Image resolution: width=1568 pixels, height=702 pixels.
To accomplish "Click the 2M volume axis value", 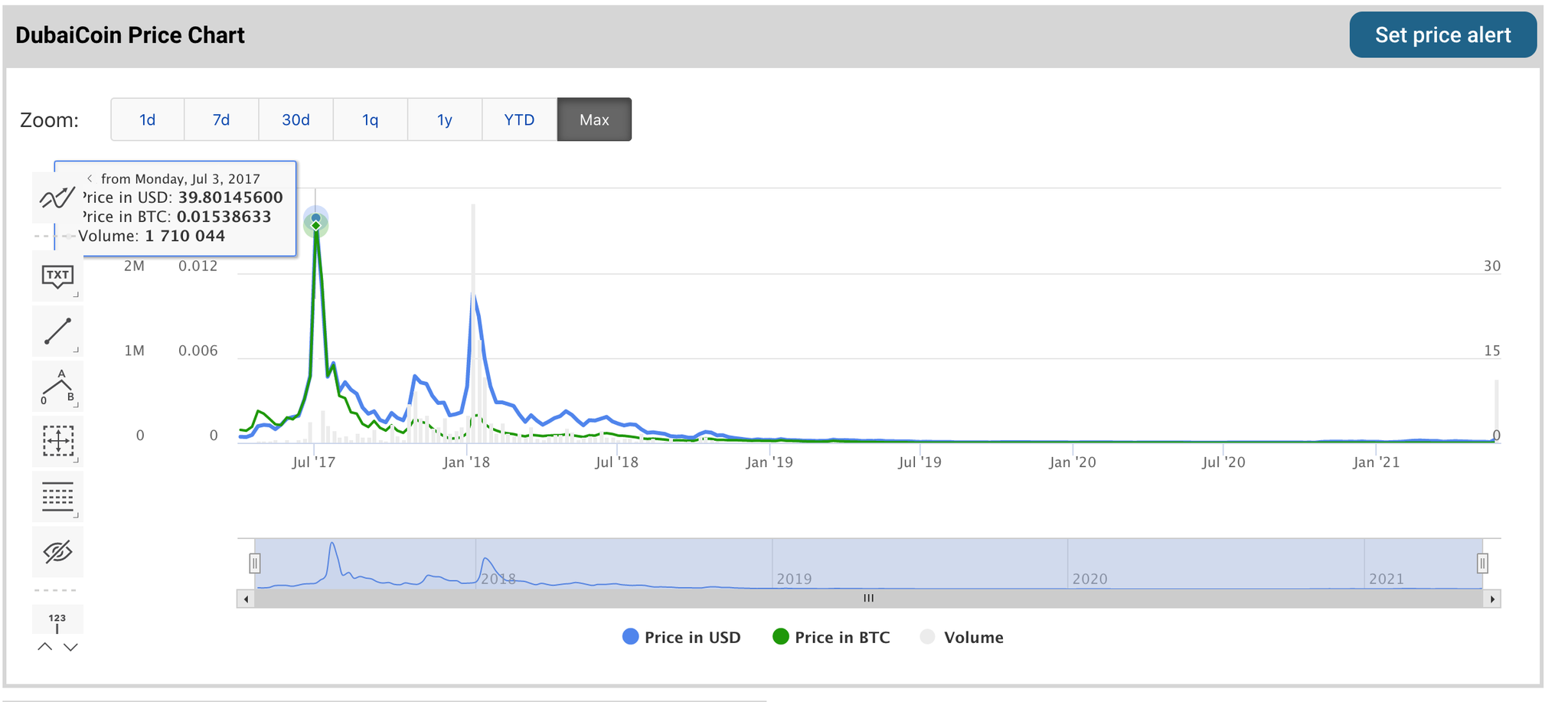I will click(x=134, y=266).
